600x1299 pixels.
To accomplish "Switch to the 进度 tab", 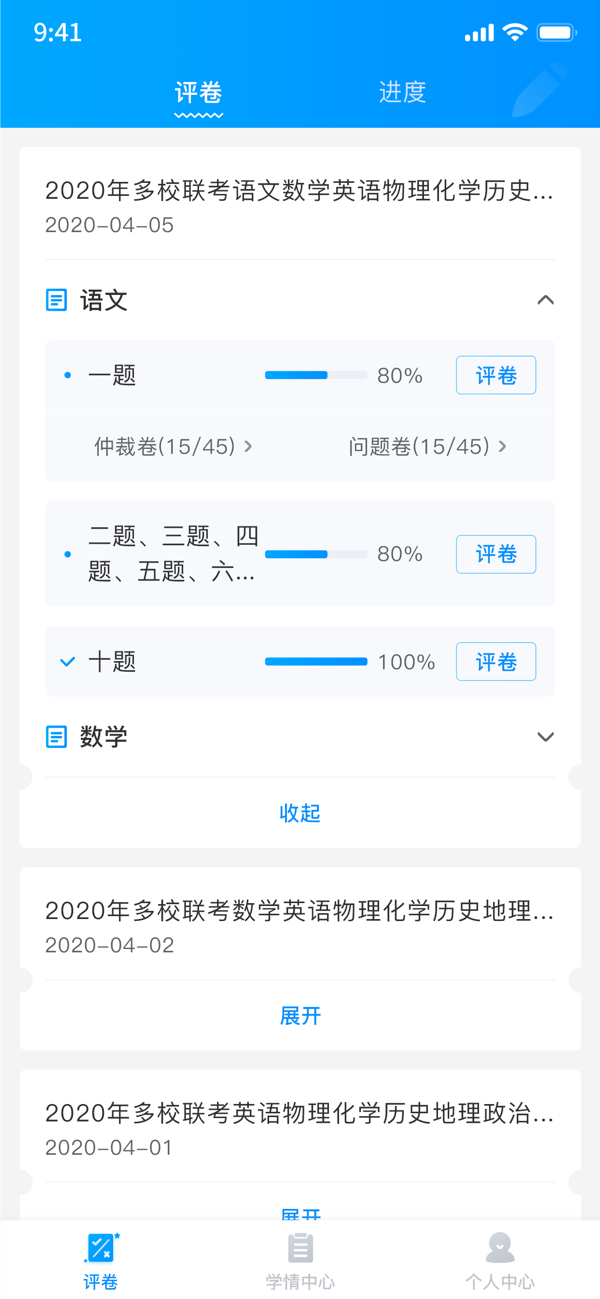I will (403, 92).
